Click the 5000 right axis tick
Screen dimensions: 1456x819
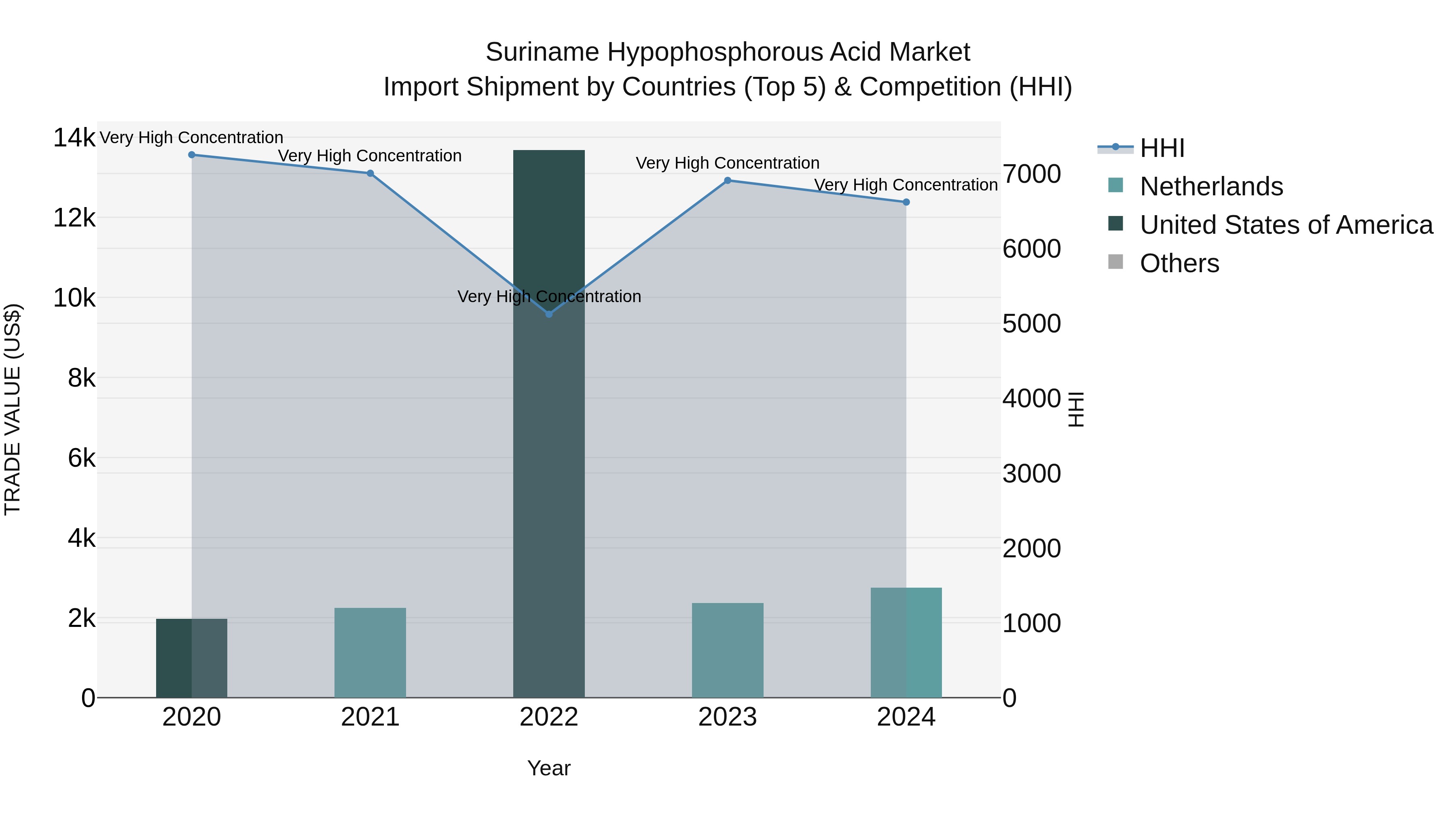(x=1032, y=324)
